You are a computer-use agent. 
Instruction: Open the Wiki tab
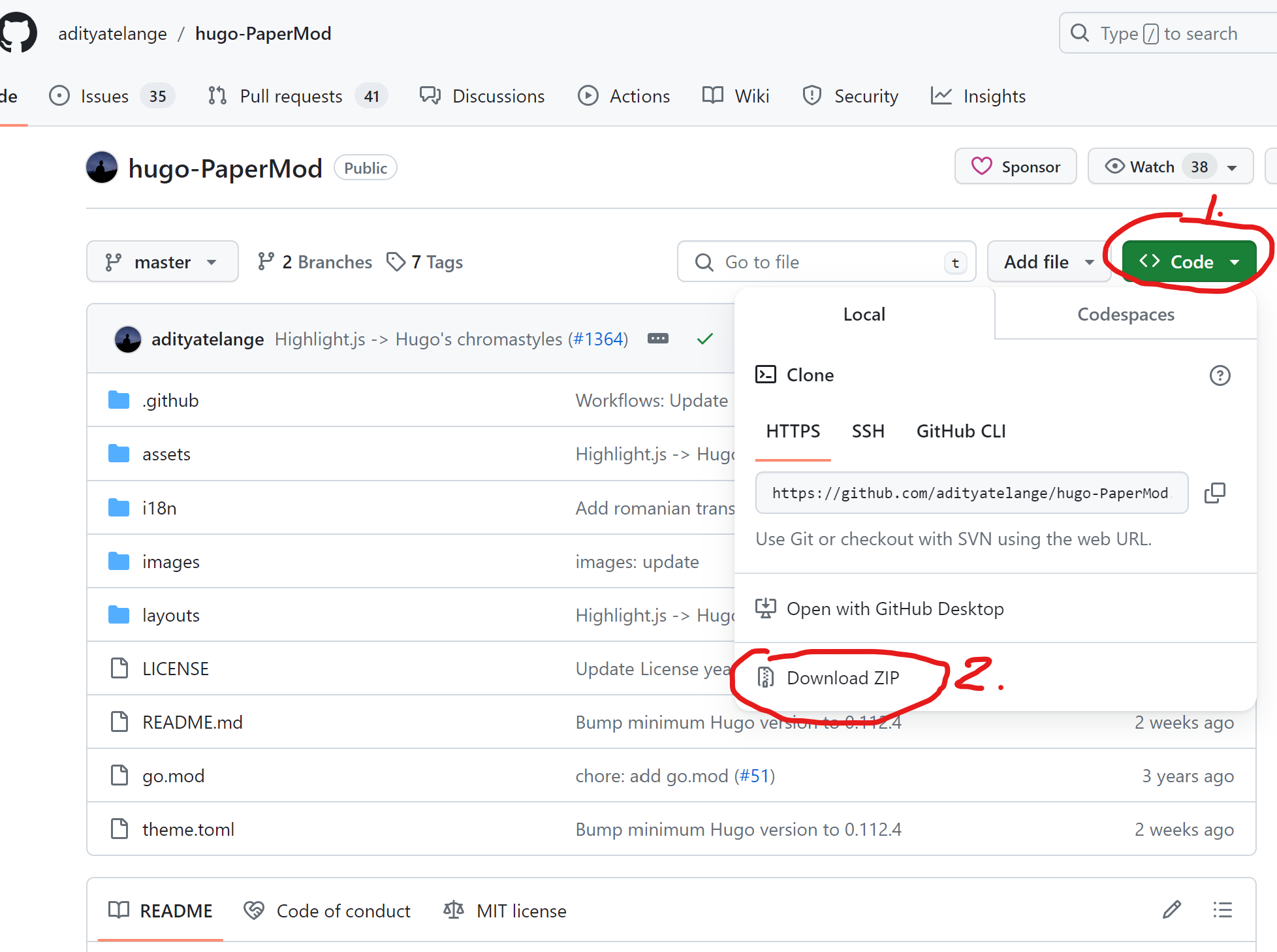pos(736,96)
